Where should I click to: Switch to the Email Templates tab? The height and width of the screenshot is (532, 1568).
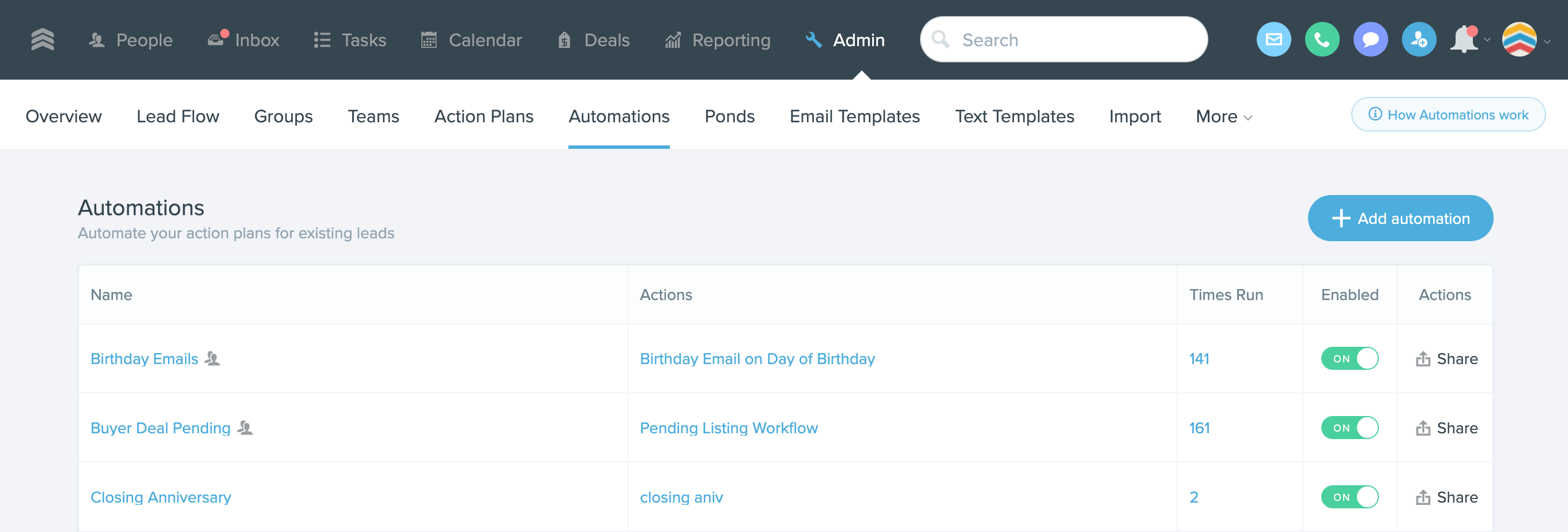pyautogui.click(x=854, y=117)
